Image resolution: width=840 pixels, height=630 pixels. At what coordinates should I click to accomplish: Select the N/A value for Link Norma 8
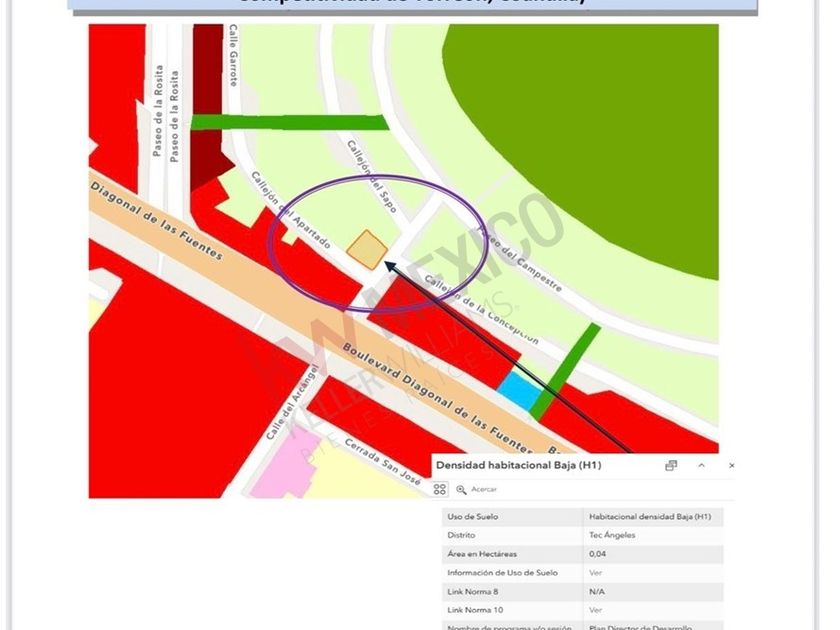pyautogui.click(x=596, y=591)
